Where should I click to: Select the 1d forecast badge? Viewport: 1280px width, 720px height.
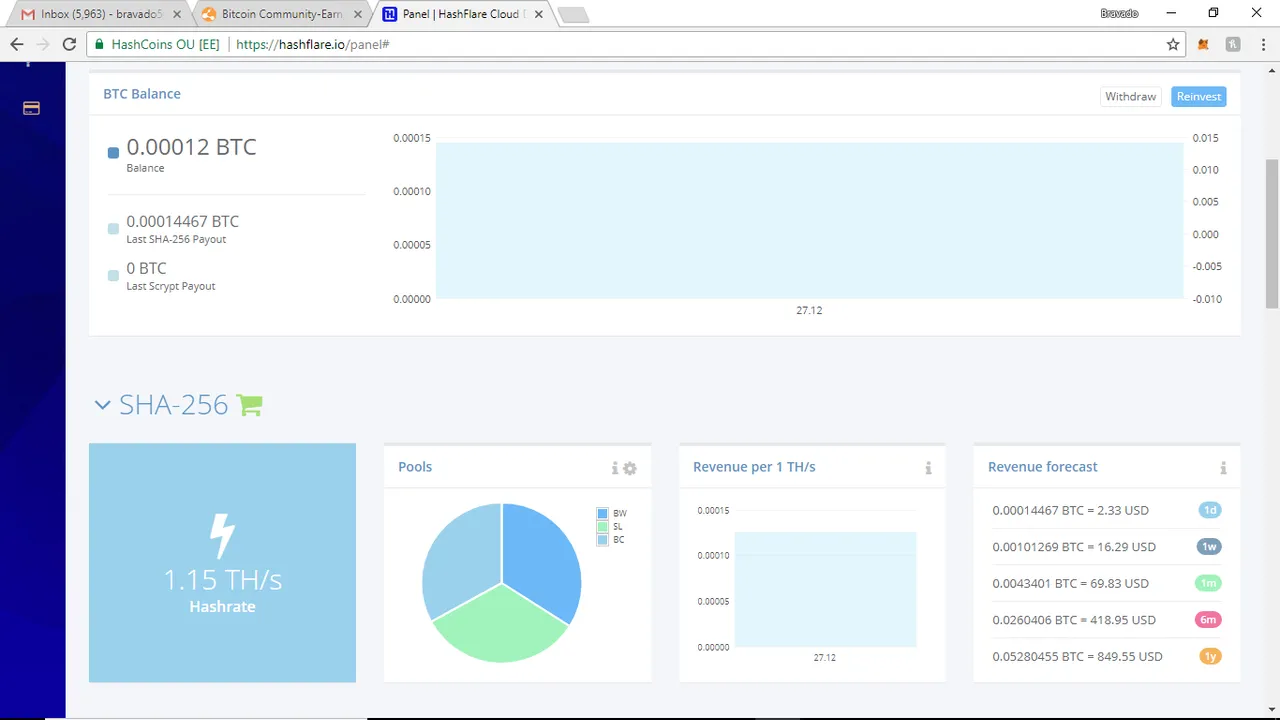pos(1210,510)
